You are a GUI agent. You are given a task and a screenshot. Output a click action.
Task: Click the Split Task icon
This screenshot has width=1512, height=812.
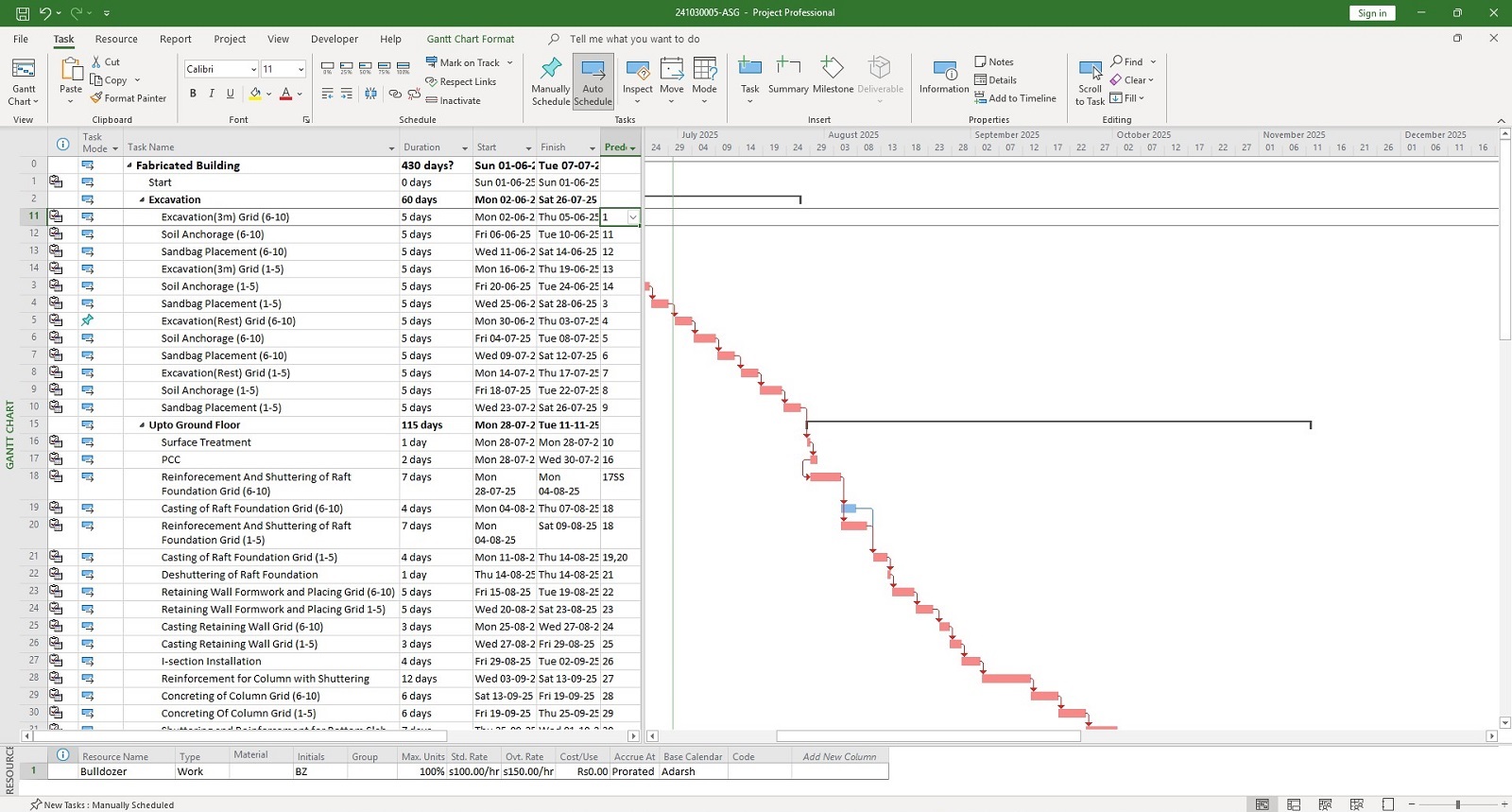370,94
